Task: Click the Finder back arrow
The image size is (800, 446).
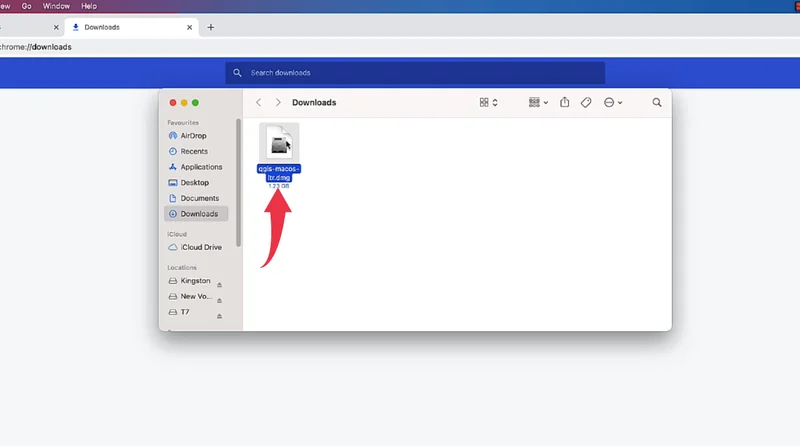Action: [x=259, y=102]
